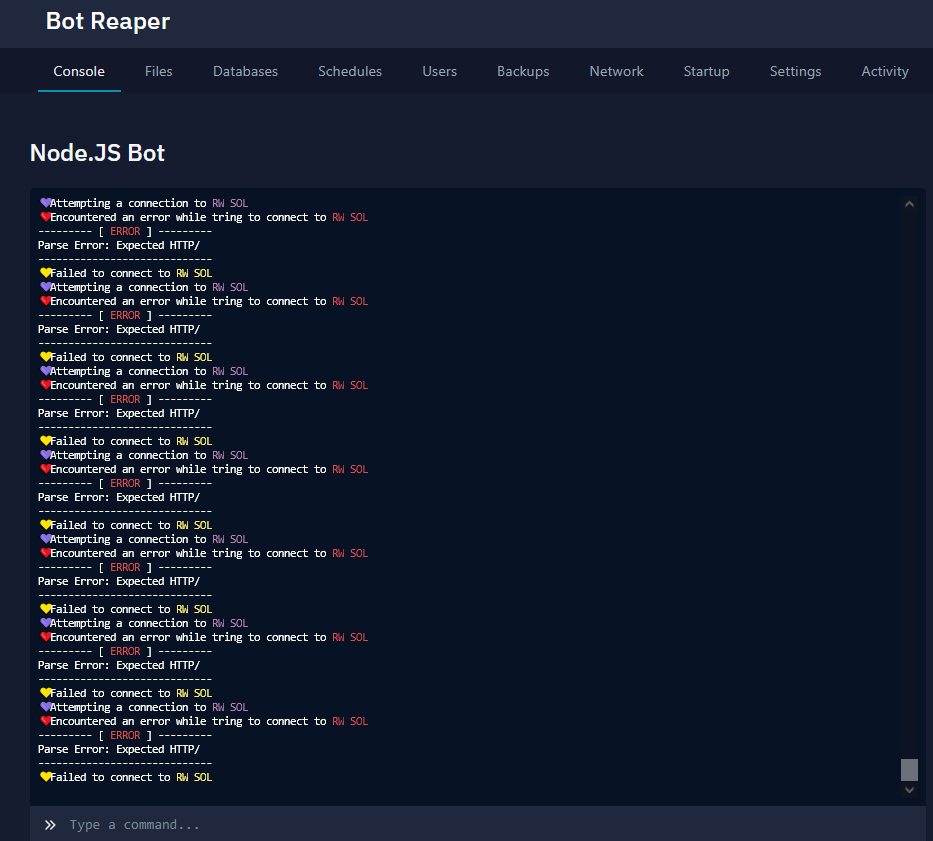Open the Backups tab
The width and height of the screenshot is (933, 841).
pyautogui.click(x=523, y=71)
